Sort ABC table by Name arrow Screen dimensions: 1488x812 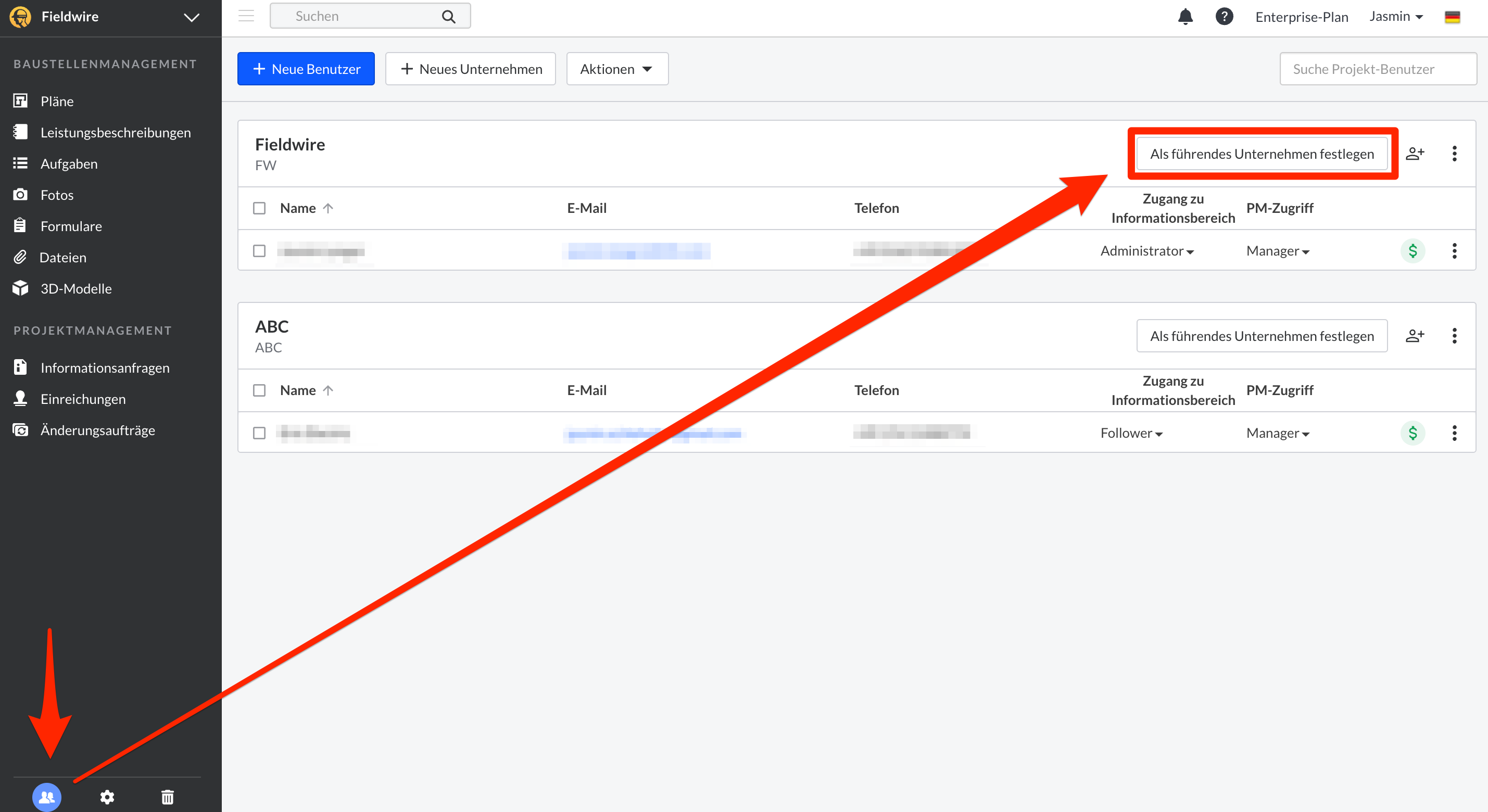(x=328, y=390)
